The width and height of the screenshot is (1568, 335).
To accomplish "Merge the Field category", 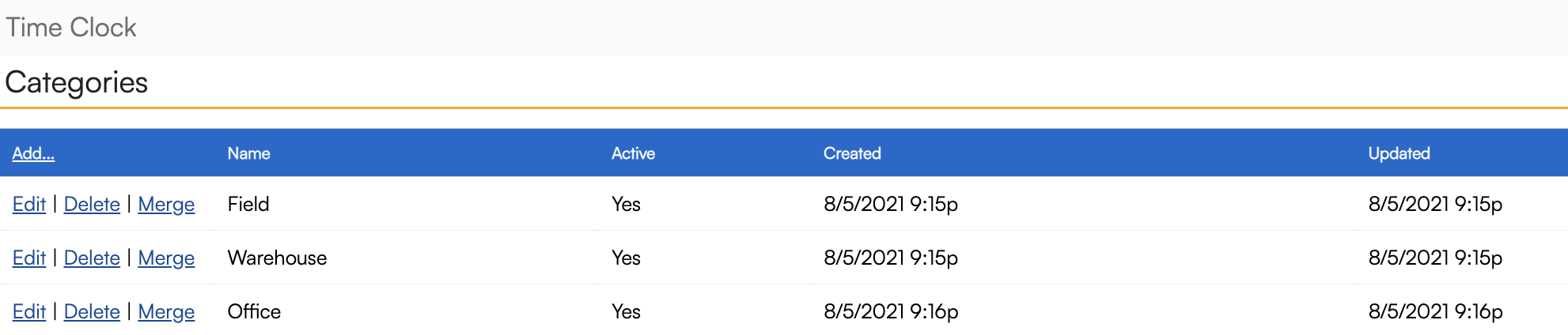I will (x=166, y=205).
